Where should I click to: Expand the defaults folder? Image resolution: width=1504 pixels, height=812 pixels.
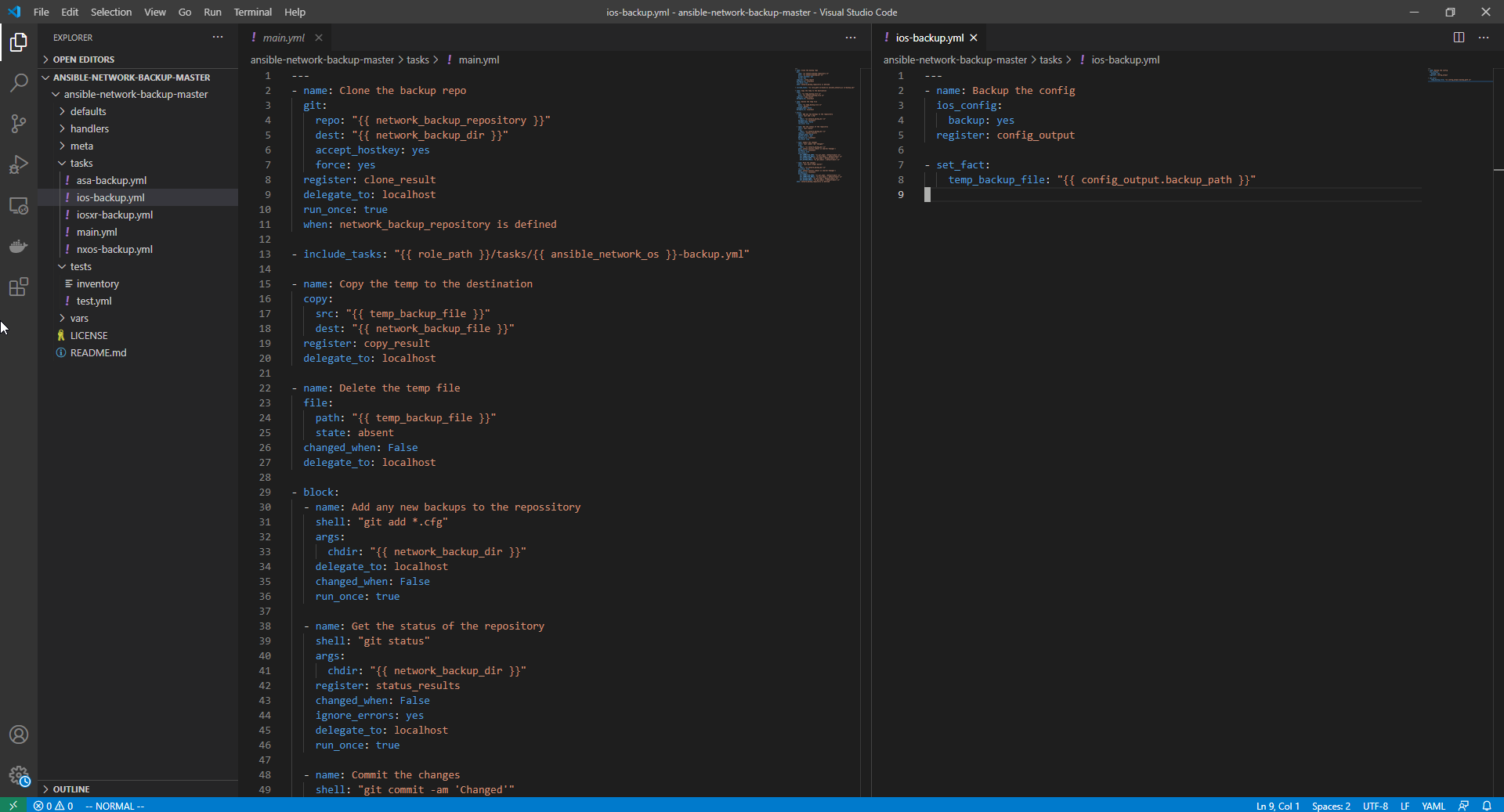coord(88,111)
